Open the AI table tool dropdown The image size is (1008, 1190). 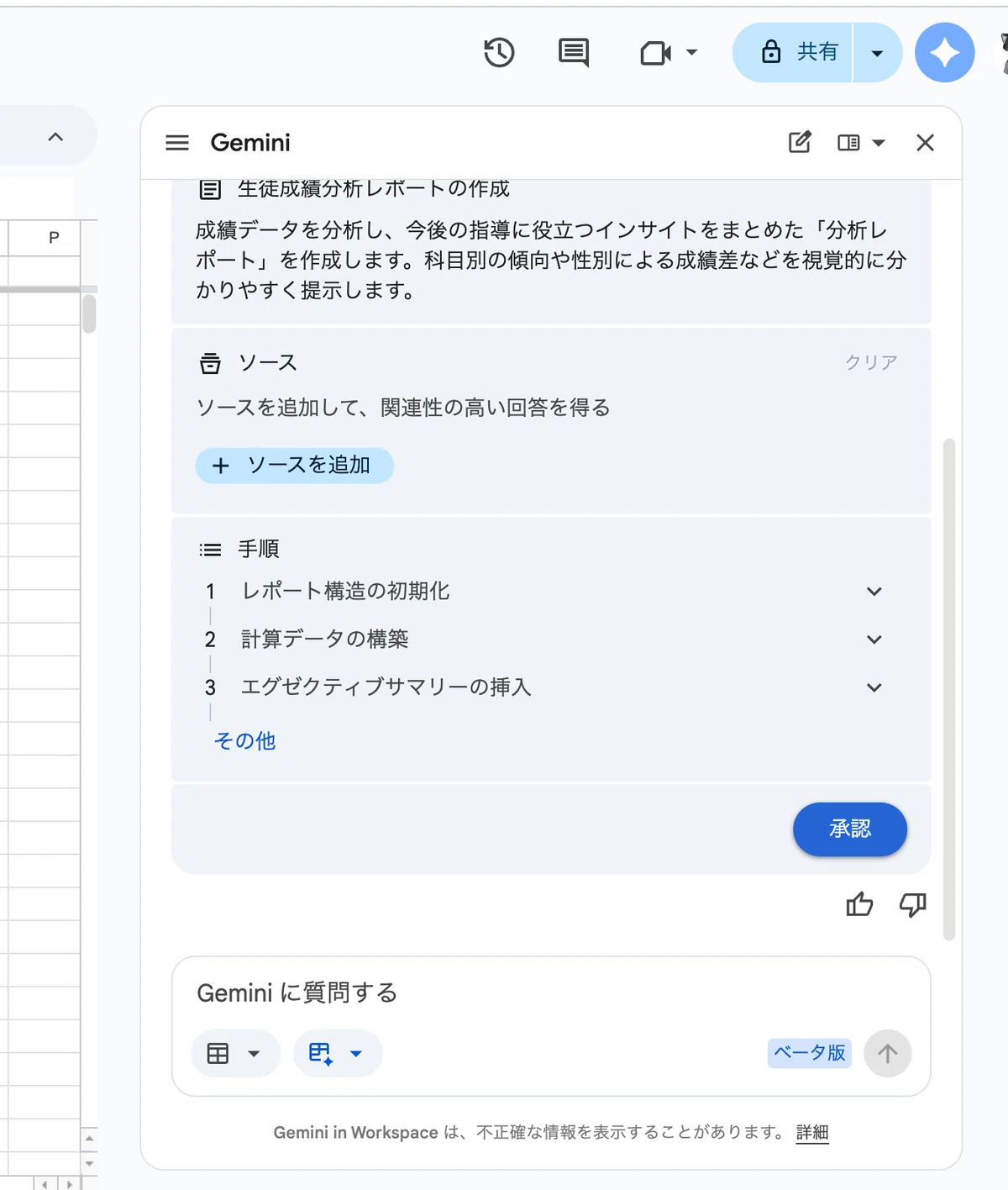pyautogui.click(x=338, y=1053)
